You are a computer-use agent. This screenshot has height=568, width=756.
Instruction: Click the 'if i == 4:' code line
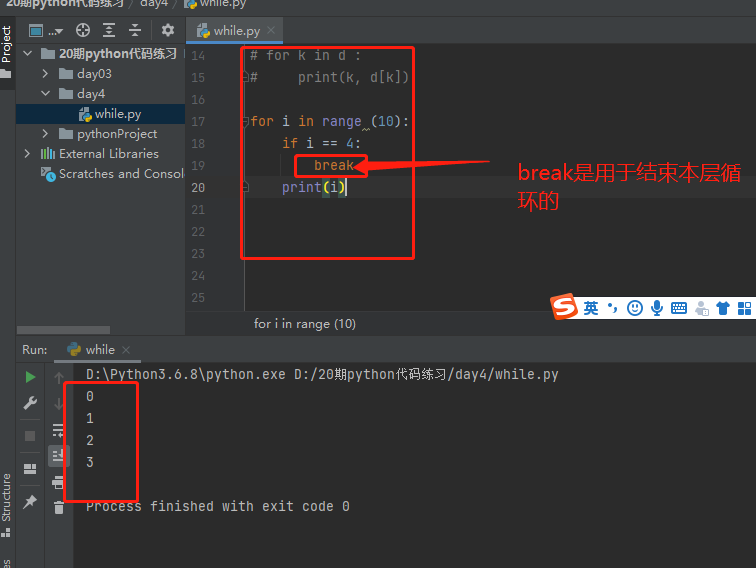click(x=322, y=143)
